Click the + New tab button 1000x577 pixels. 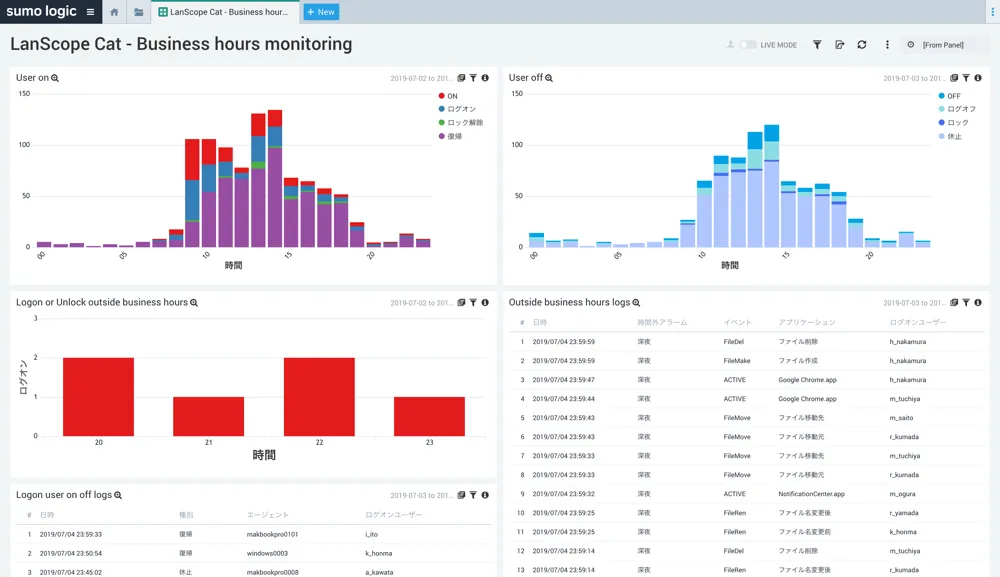pos(321,12)
